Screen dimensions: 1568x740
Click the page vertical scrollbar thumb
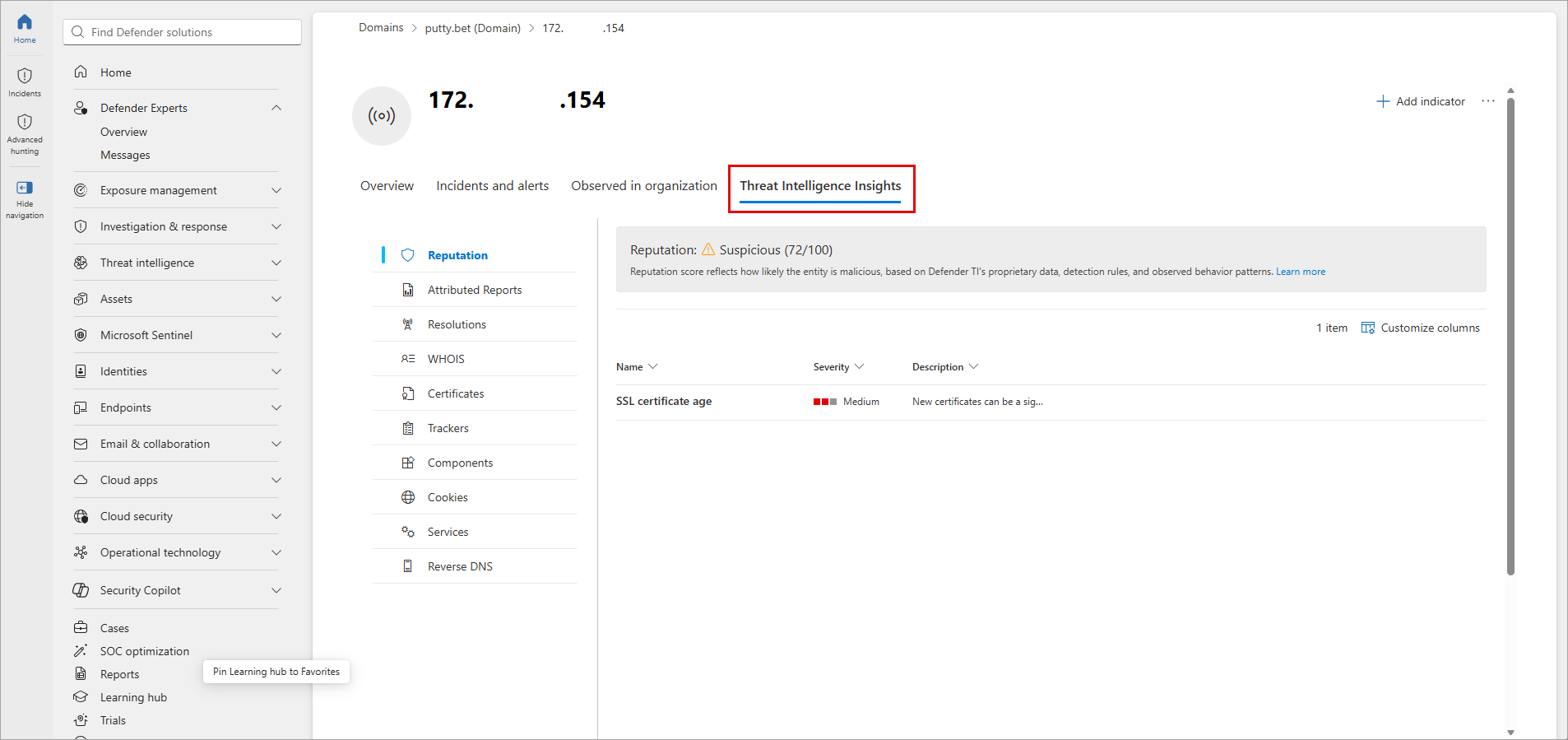click(x=1510, y=336)
